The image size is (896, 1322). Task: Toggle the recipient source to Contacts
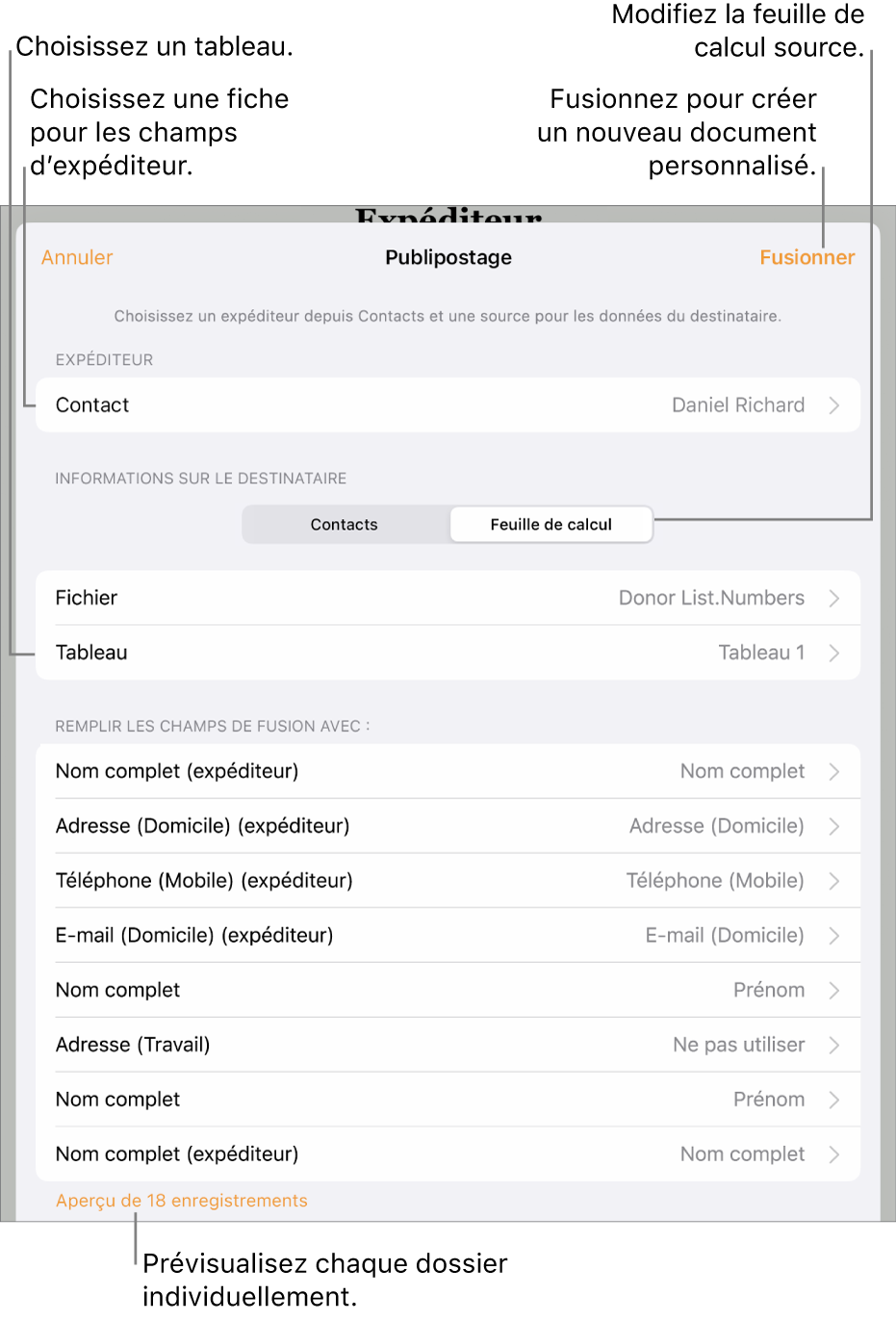coord(344,524)
